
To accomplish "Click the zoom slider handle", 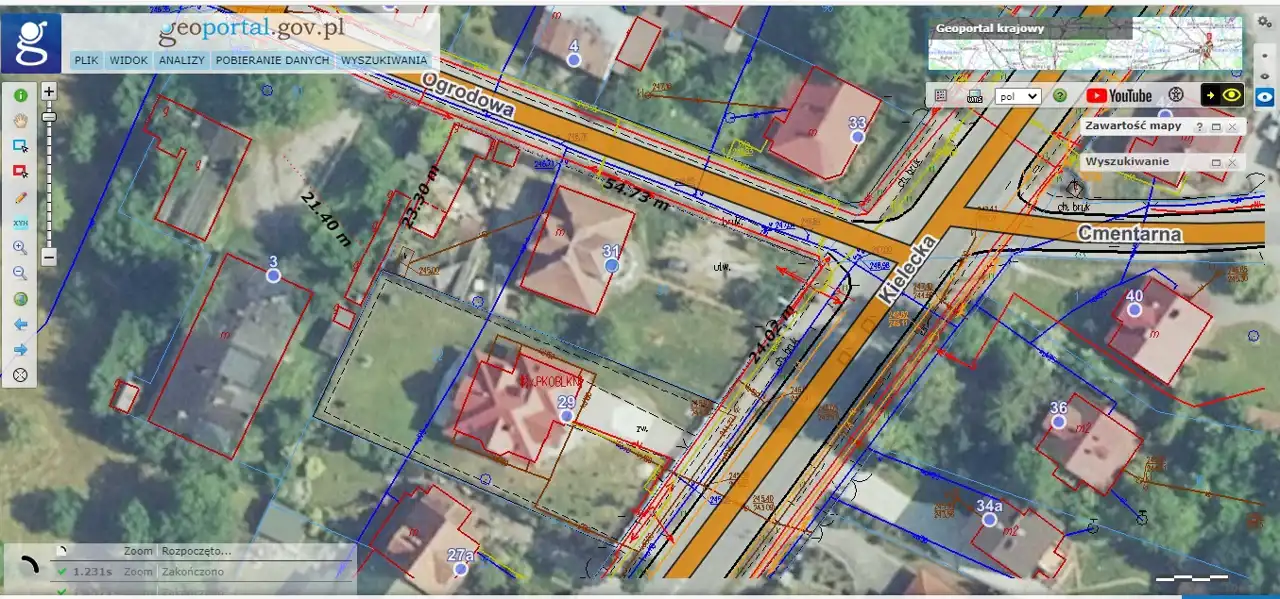I will pyautogui.click(x=49, y=116).
